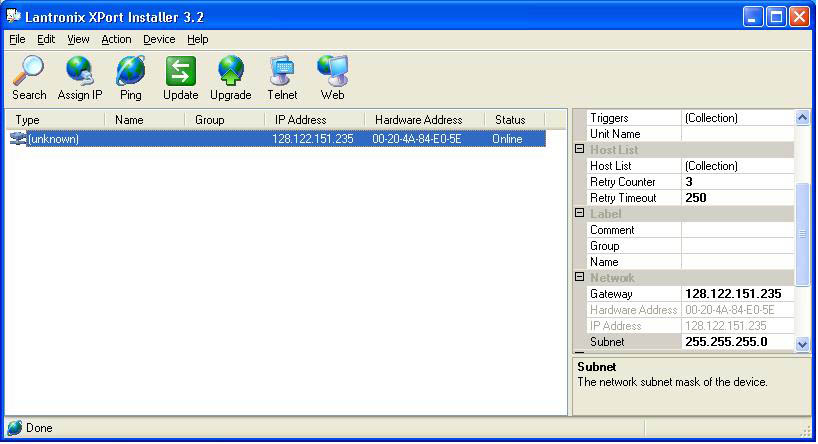This screenshot has width=818, height=444.
Task: Open the Help menu
Action: coord(198,40)
